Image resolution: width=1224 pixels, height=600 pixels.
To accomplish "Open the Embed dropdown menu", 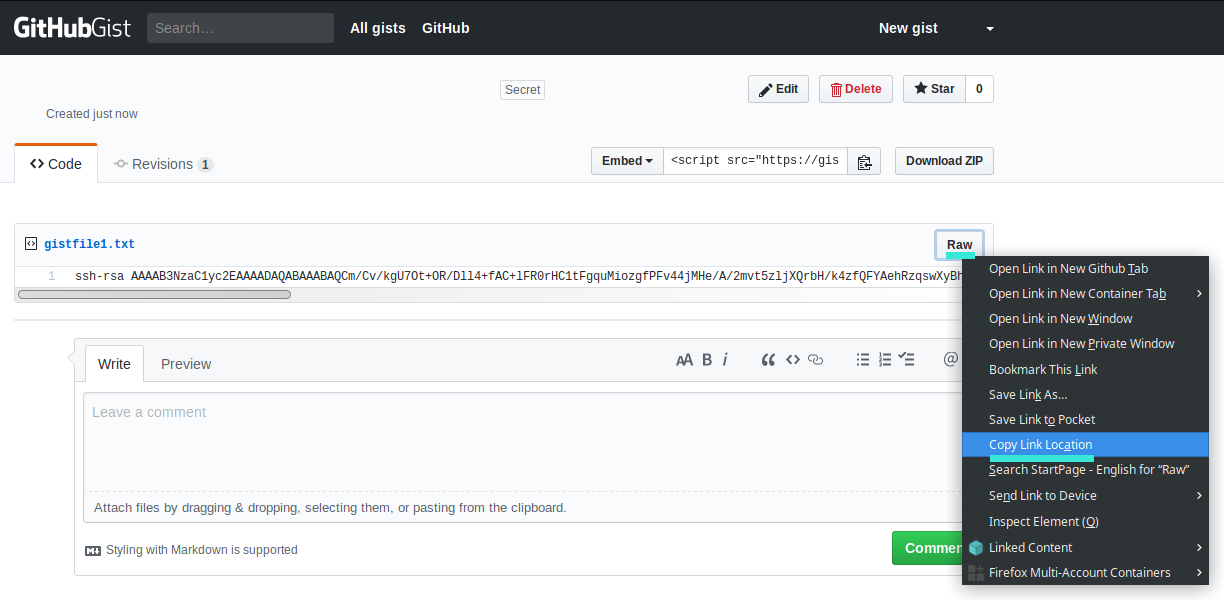I will [x=627, y=160].
